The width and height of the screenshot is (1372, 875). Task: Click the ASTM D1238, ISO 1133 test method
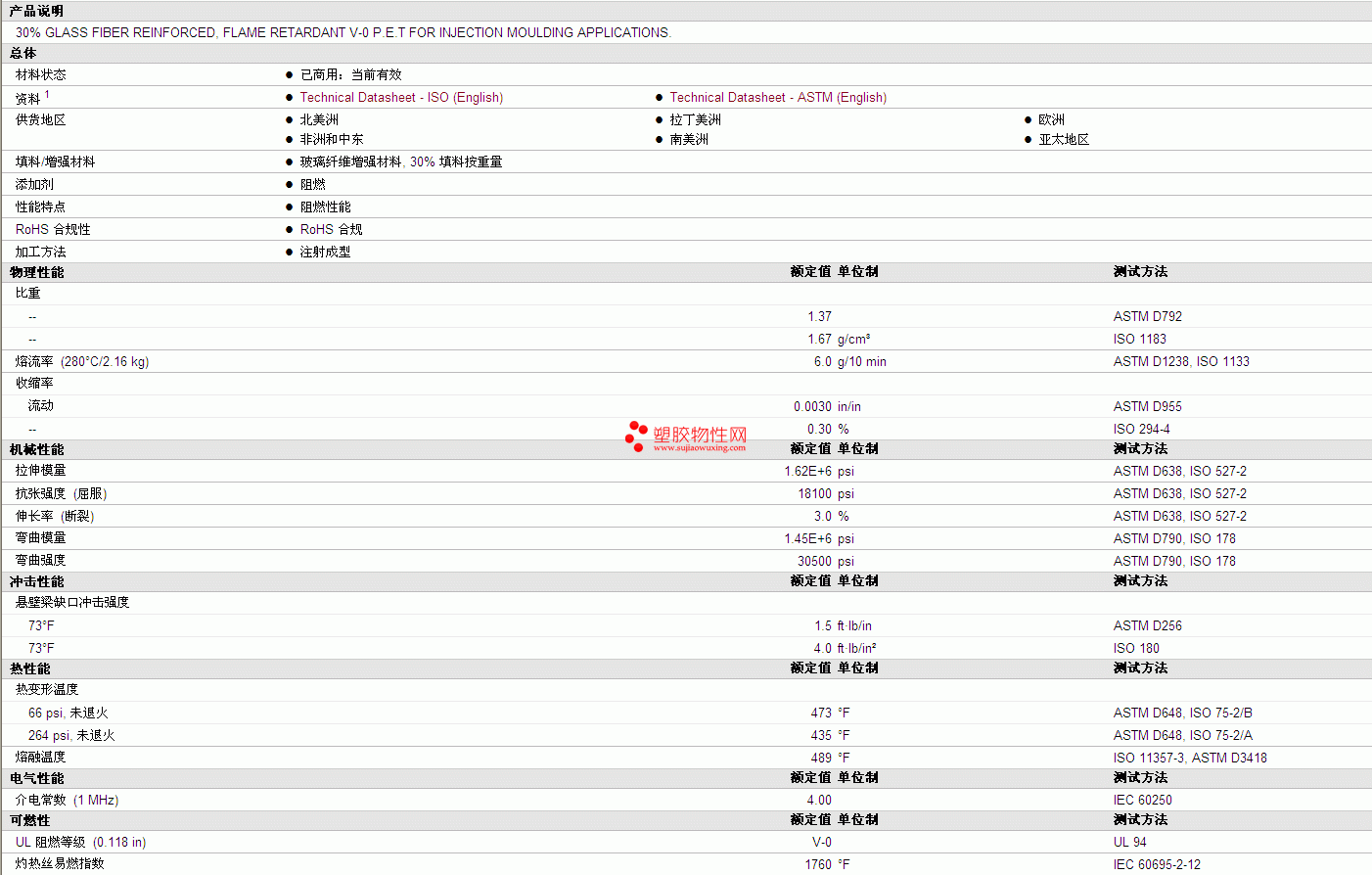[x=1181, y=361]
